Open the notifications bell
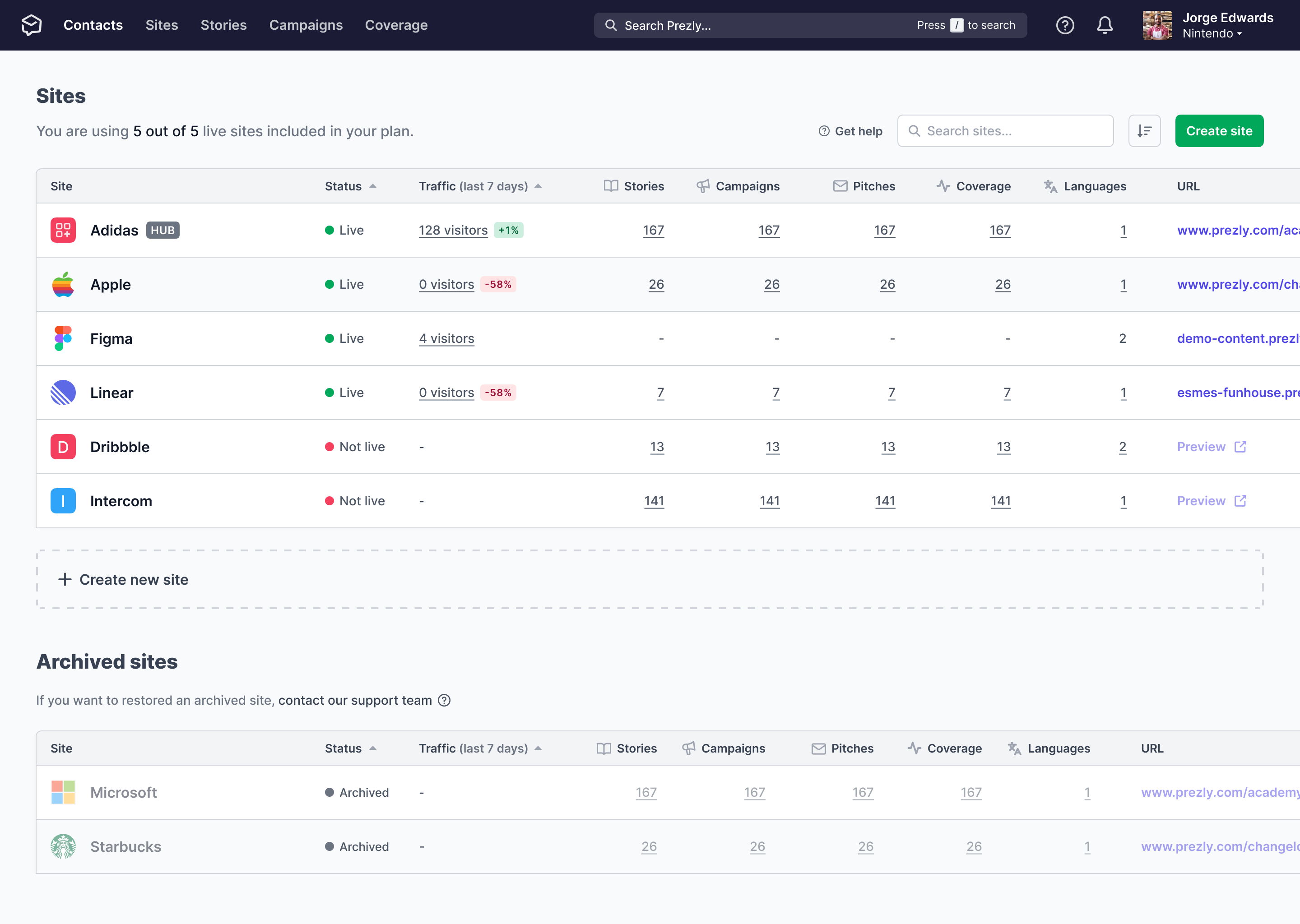This screenshot has height=924, width=1300. [x=1105, y=25]
